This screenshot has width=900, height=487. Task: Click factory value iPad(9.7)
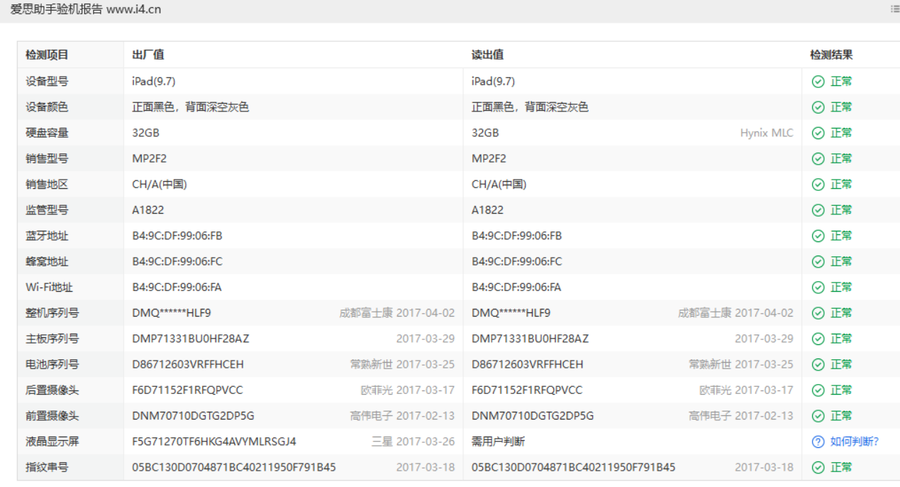(154, 82)
